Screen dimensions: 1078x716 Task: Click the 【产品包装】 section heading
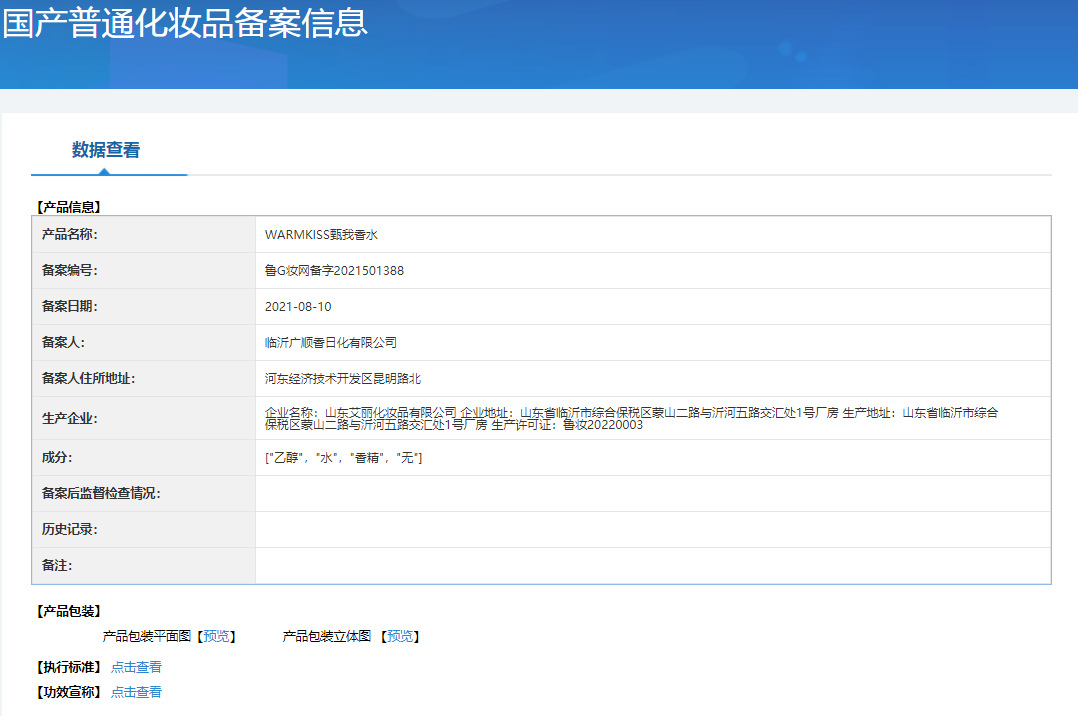69,611
